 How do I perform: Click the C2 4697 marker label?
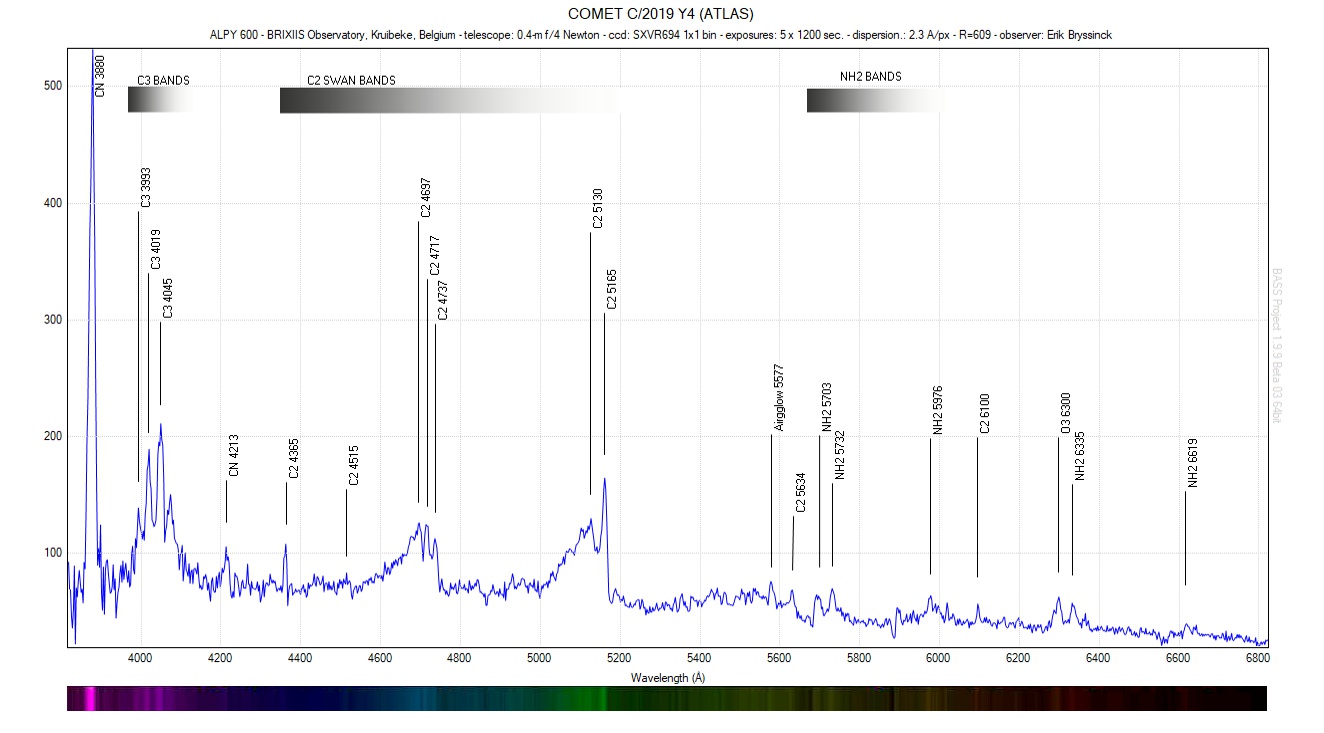pos(426,197)
